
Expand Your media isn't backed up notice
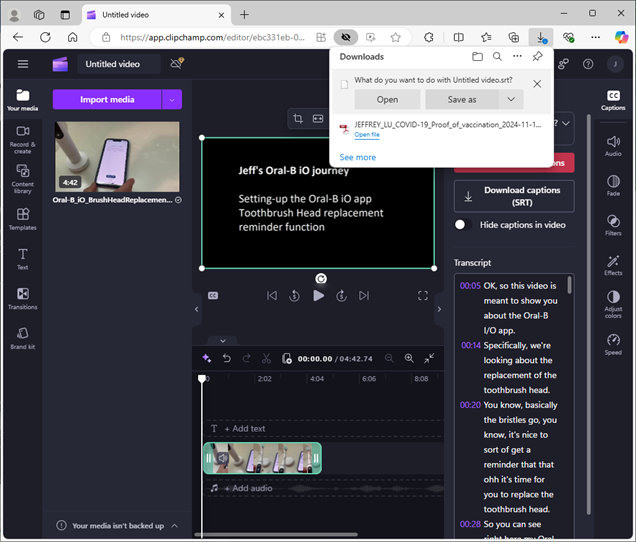point(175,526)
